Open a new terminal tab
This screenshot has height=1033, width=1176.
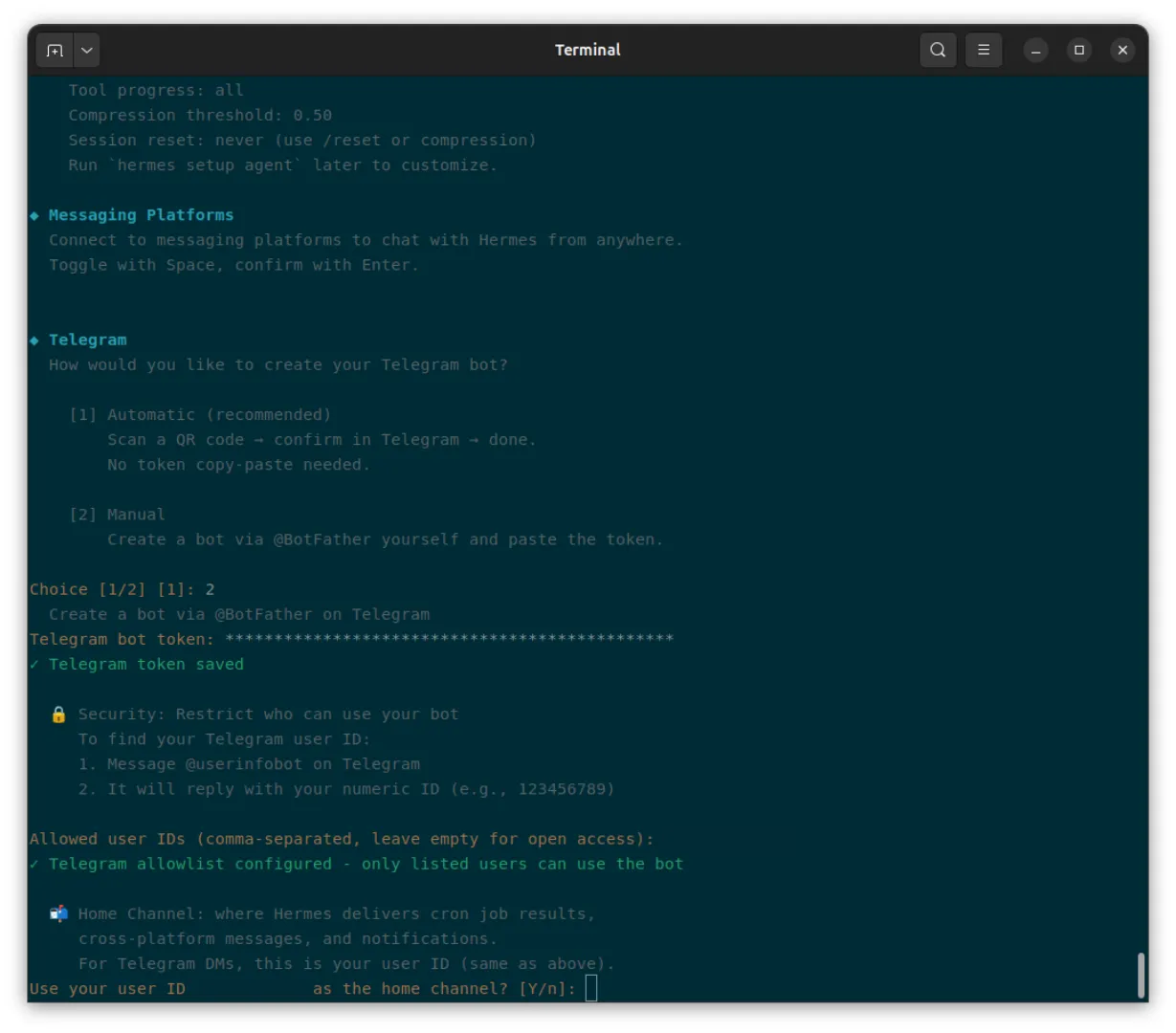coord(55,50)
